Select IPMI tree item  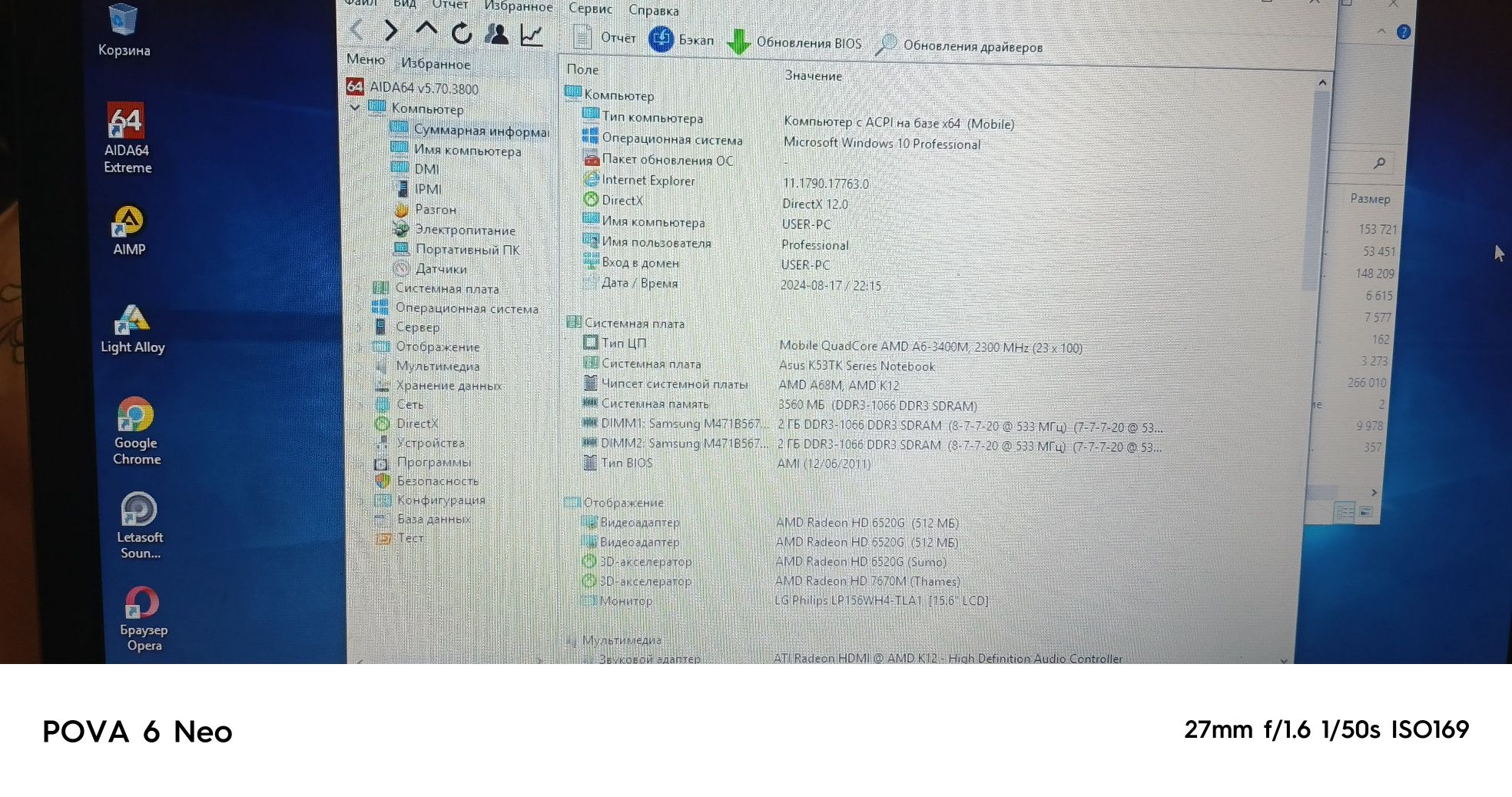click(418, 188)
